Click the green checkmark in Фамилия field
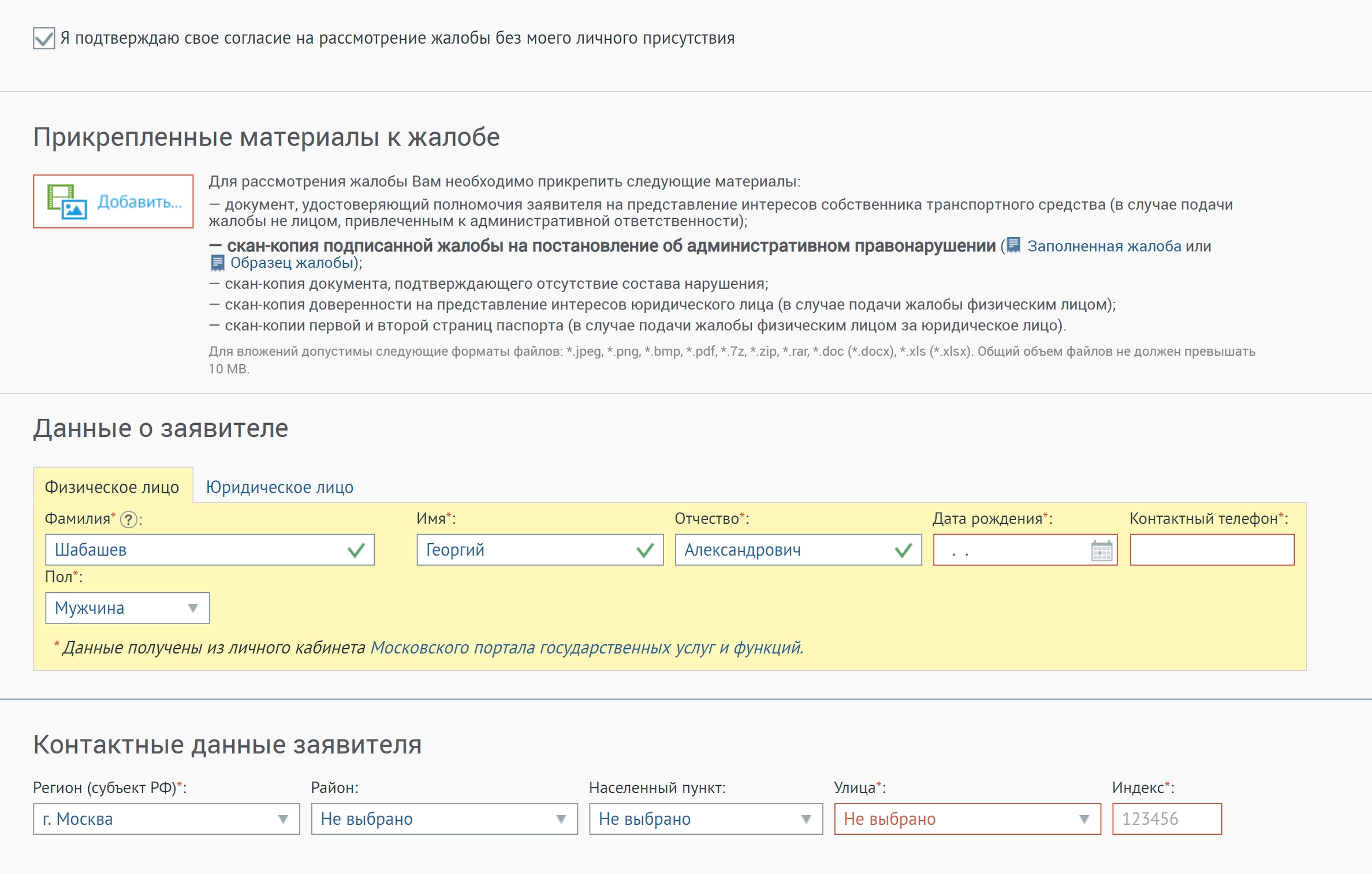The image size is (1372, 874). [x=356, y=550]
